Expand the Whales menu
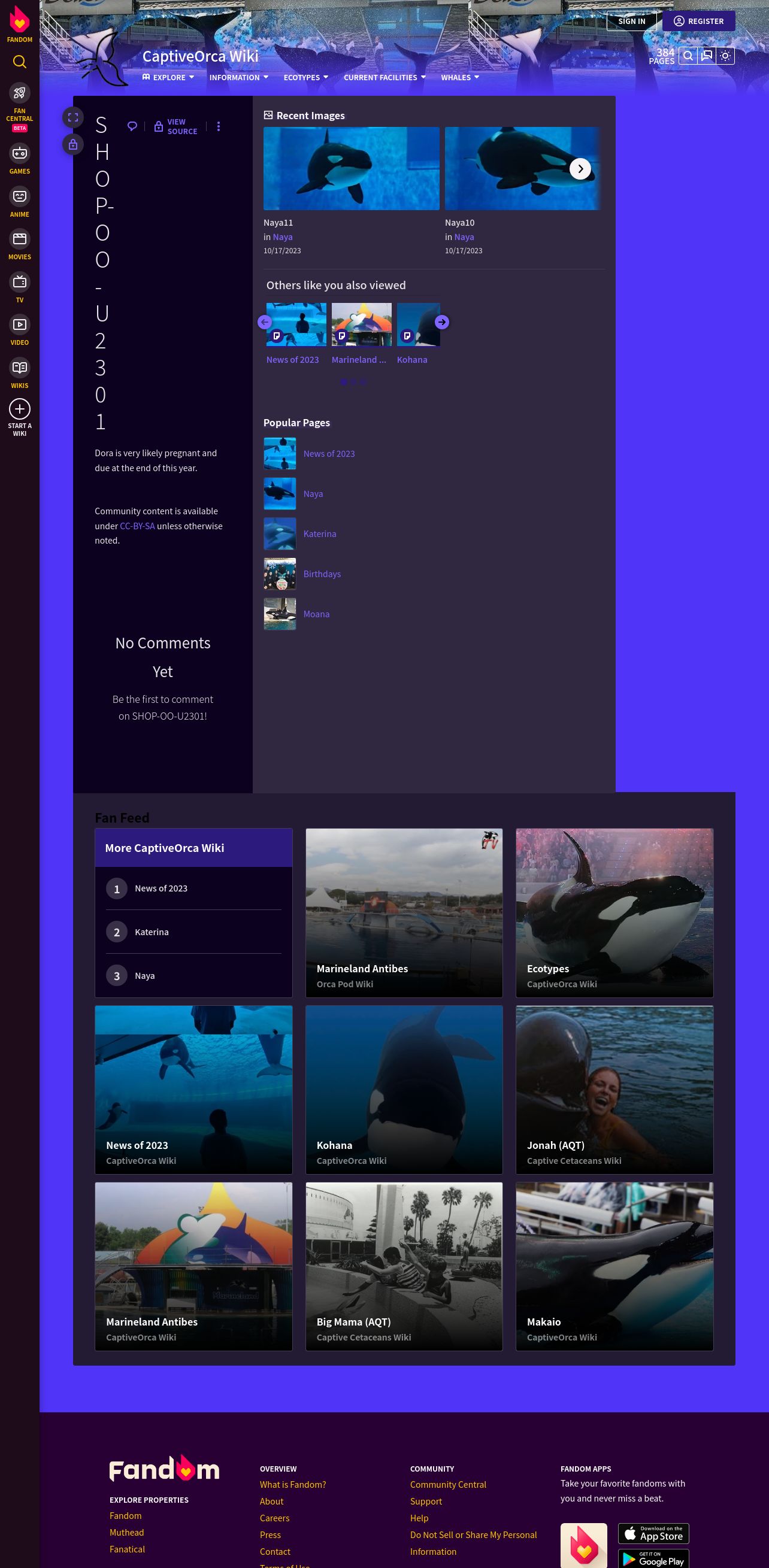 460,77
